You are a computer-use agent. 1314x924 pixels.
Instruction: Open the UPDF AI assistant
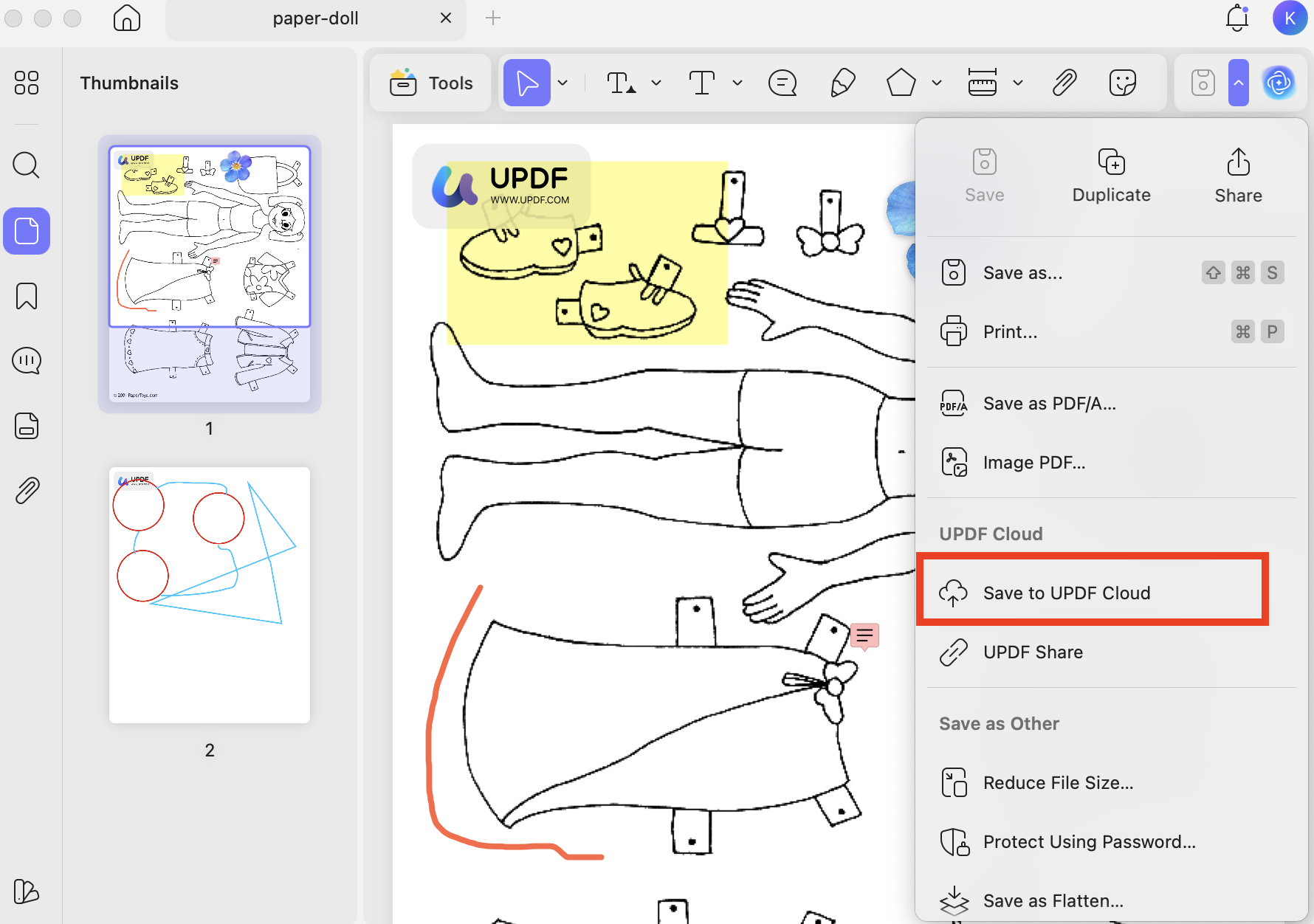tap(1279, 83)
